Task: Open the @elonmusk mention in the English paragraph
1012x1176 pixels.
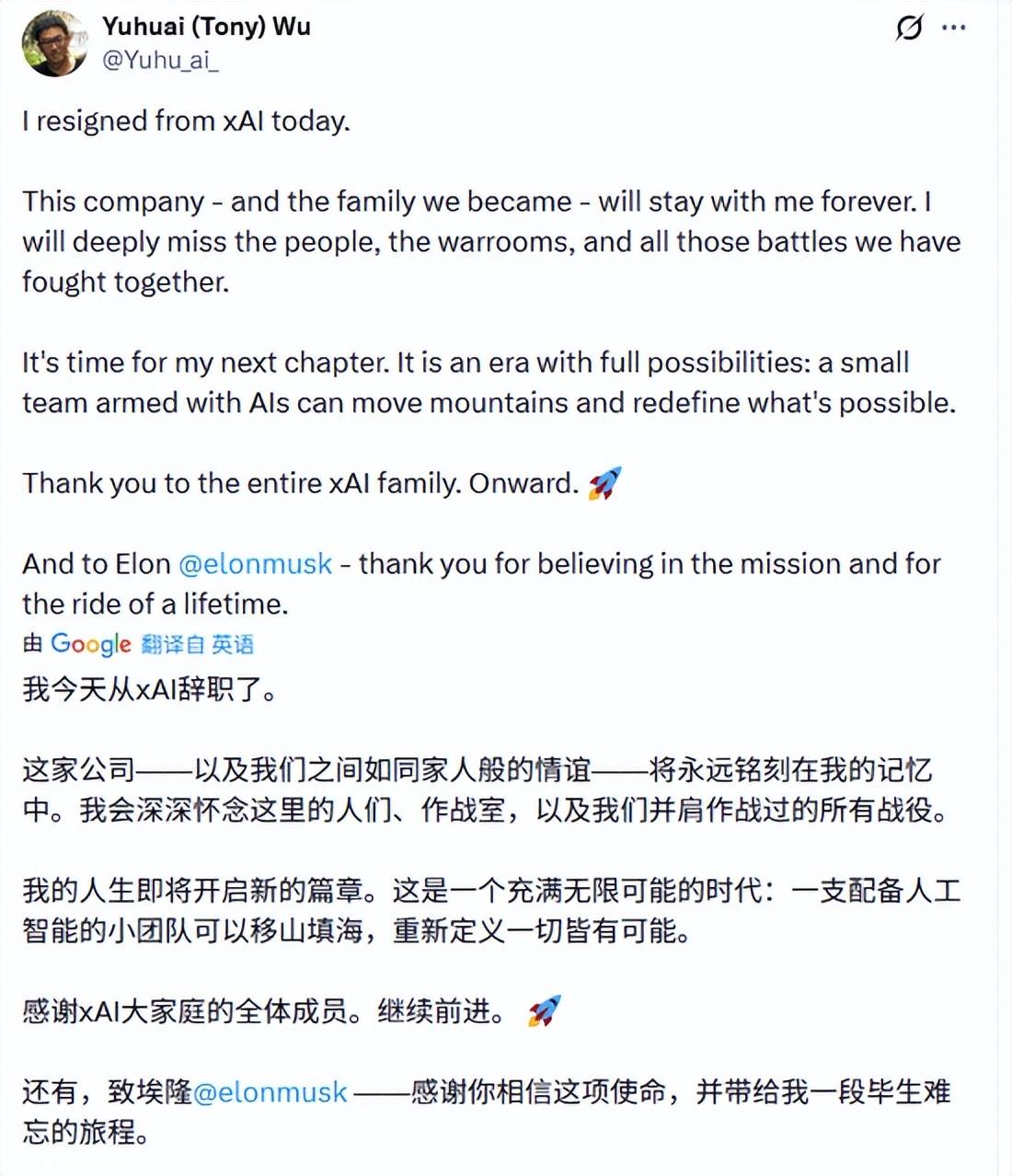Action: click(254, 564)
